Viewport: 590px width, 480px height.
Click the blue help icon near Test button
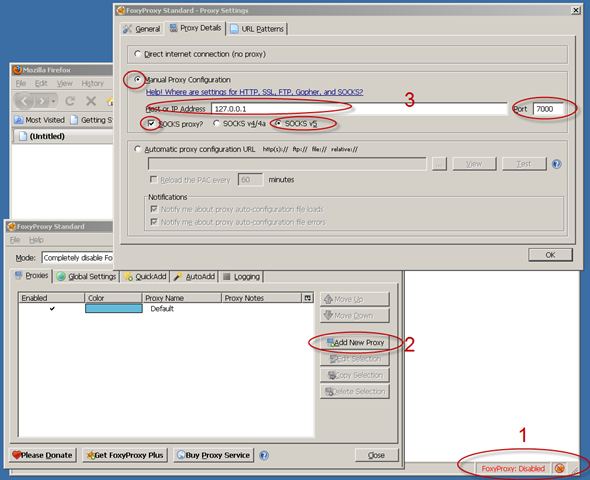tap(557, 164)
